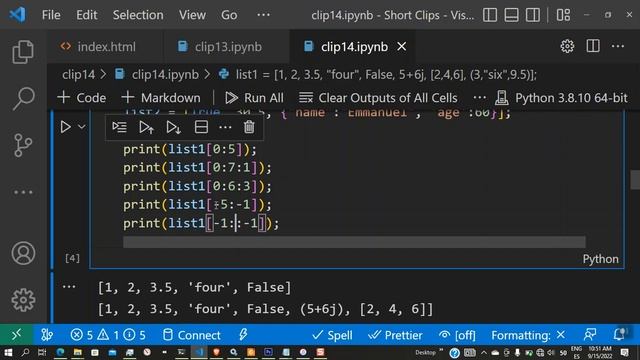Open the Windows Start menu
This screenshot has height=360, width=640.
pyautogui.click(x=8, y=352)
